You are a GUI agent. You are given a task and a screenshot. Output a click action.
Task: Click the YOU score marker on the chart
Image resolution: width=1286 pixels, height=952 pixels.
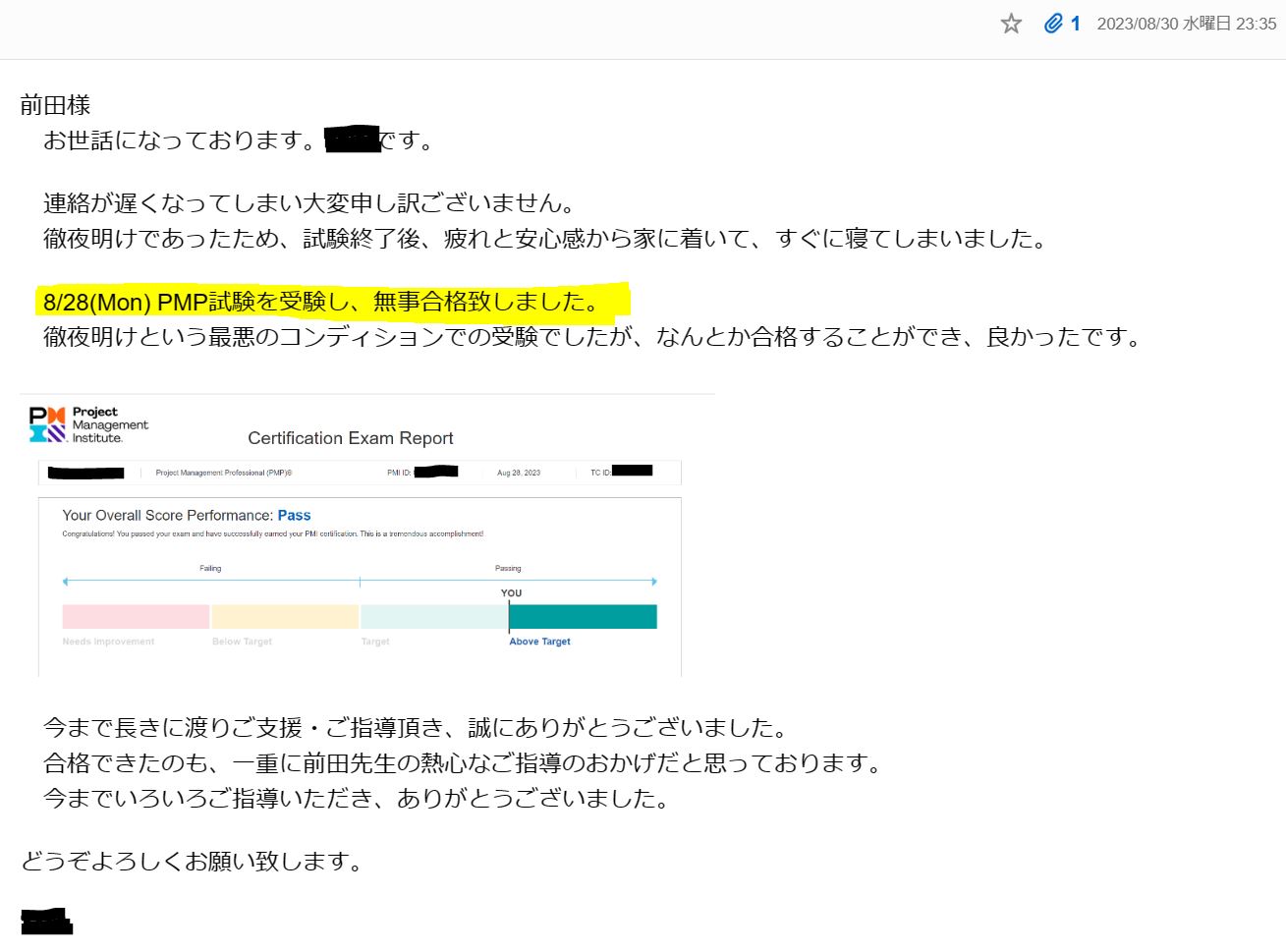tap(510, 593)
